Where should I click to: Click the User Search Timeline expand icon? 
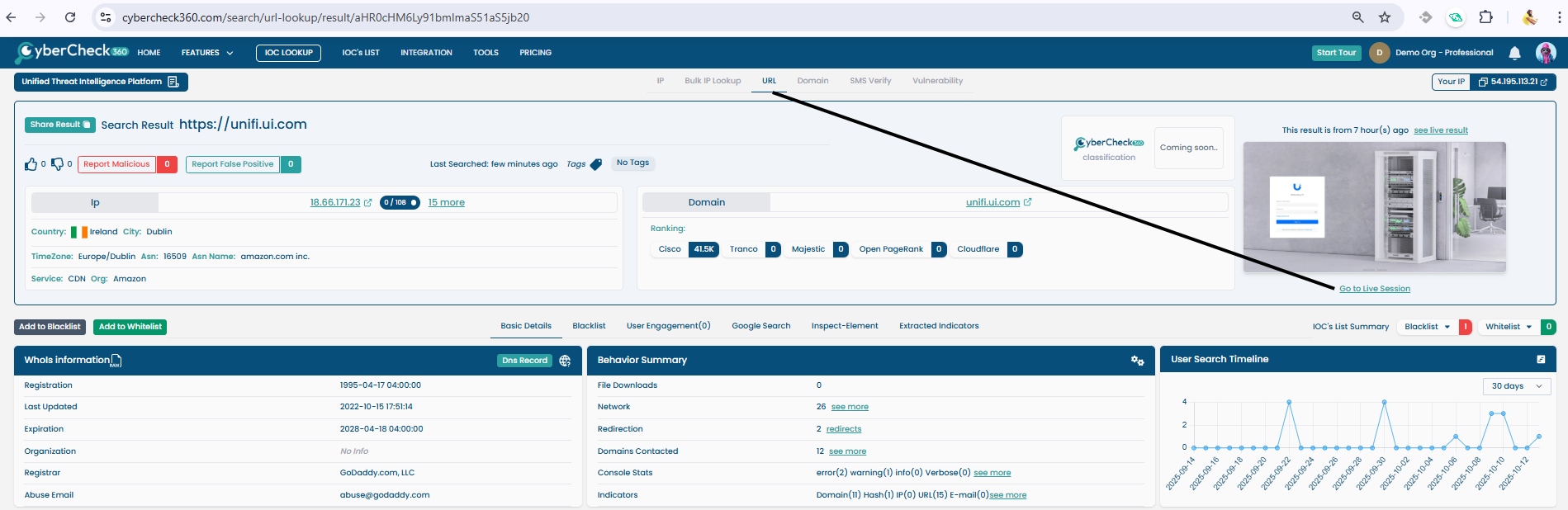click(1541, 359)
